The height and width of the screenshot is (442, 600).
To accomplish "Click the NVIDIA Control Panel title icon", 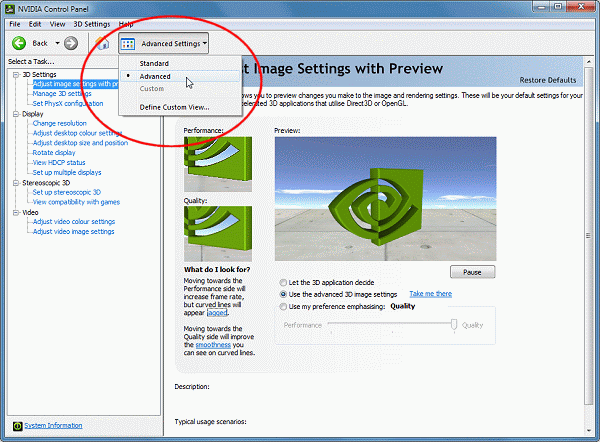I will [10, 8].
